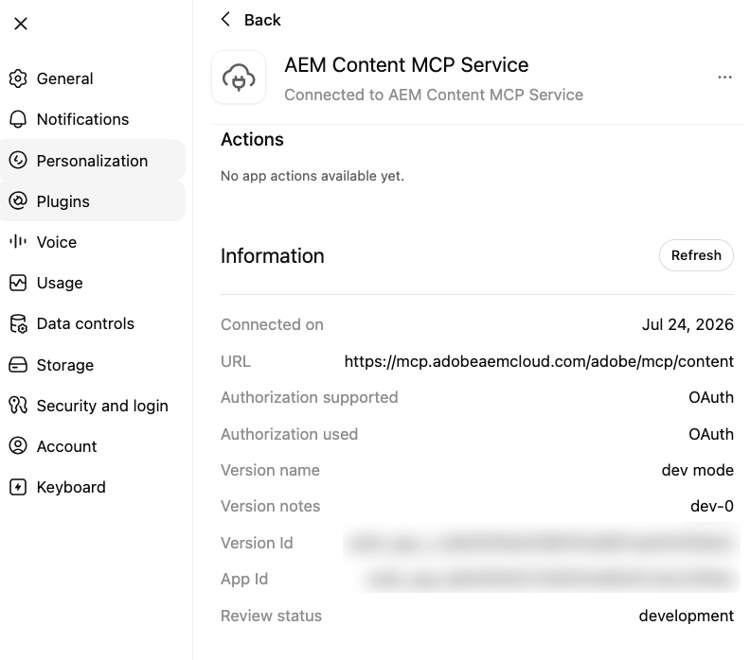Go to Voice settings
750x660 pixels.
click(93, 242)
